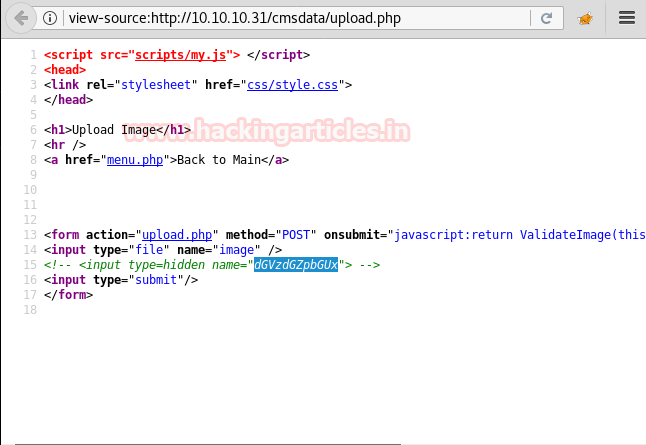Screen dimensions: 646x445
Task: Click the 'file' type value on line 14
Action: 149,250
